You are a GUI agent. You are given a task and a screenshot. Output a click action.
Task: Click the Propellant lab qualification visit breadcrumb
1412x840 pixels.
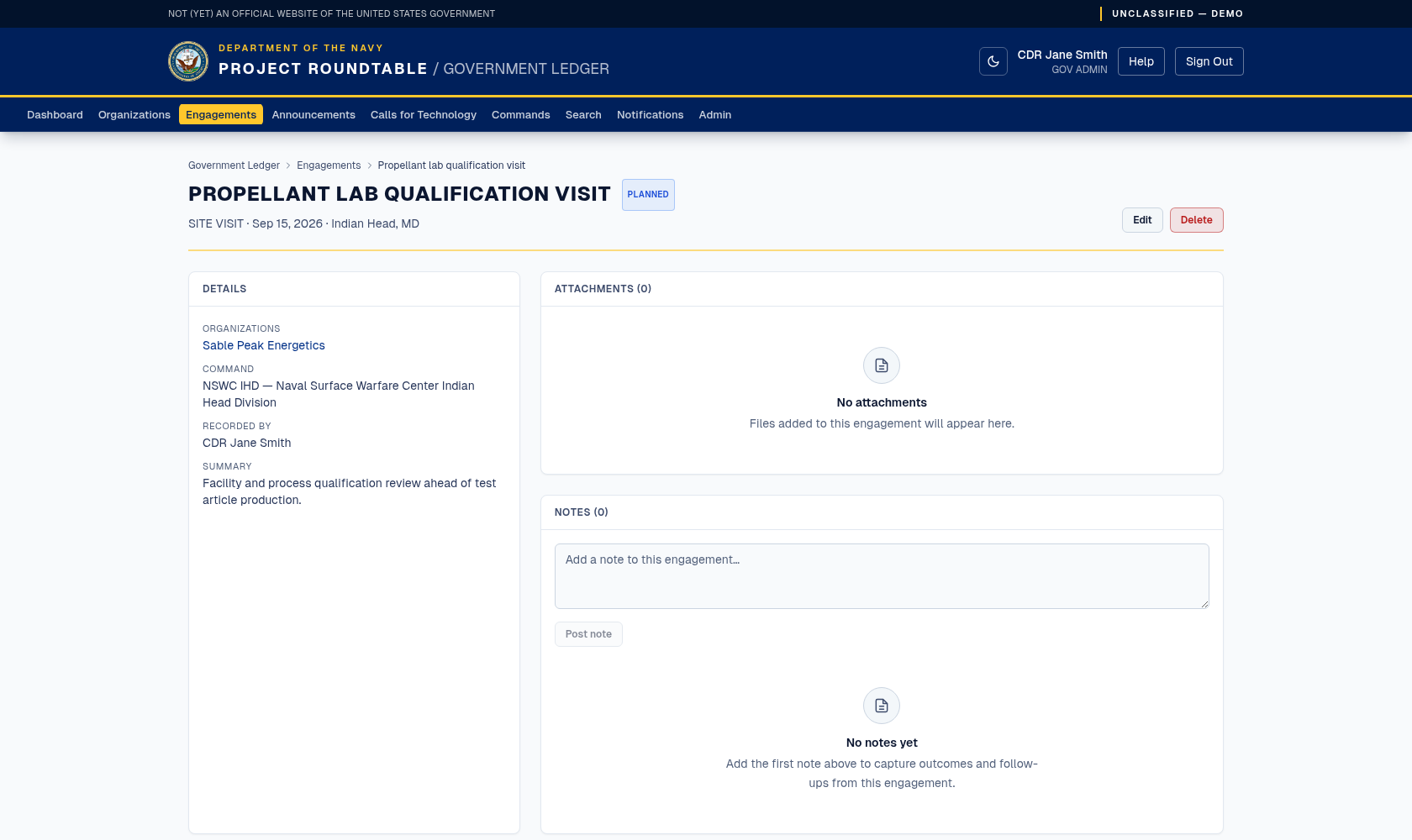(x=451, y=165)
